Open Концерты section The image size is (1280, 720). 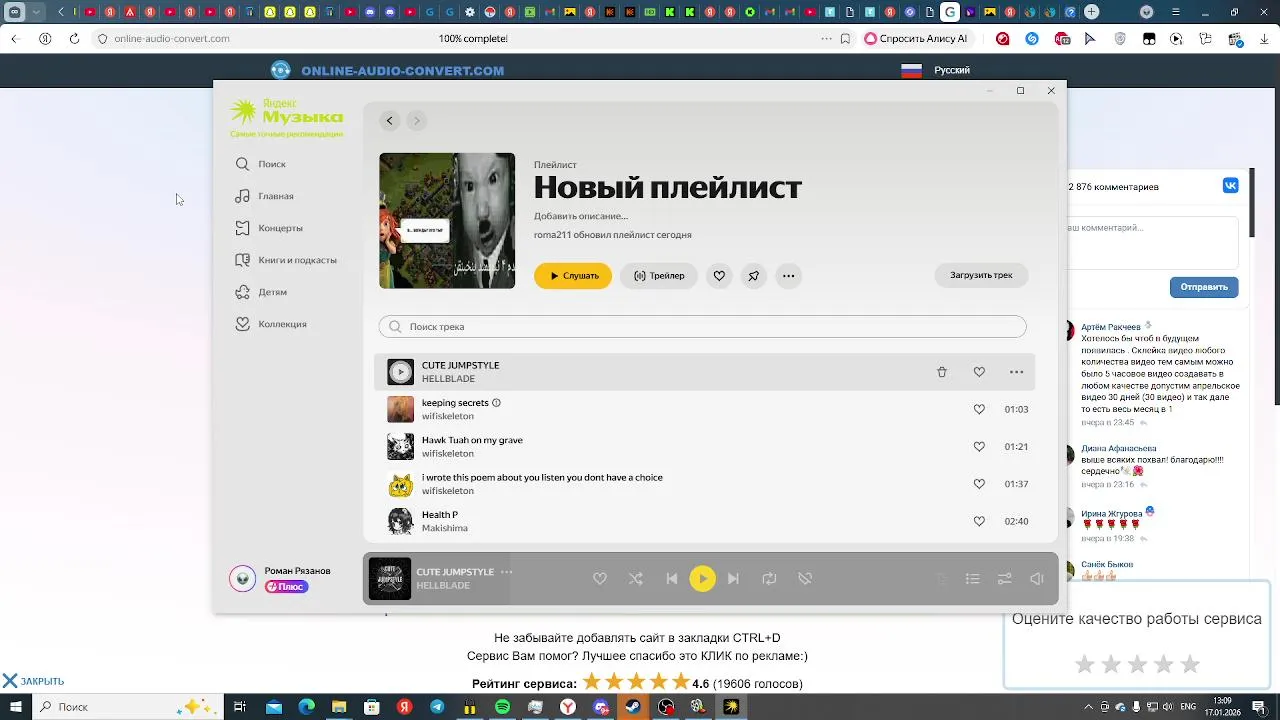pos(269,228)
